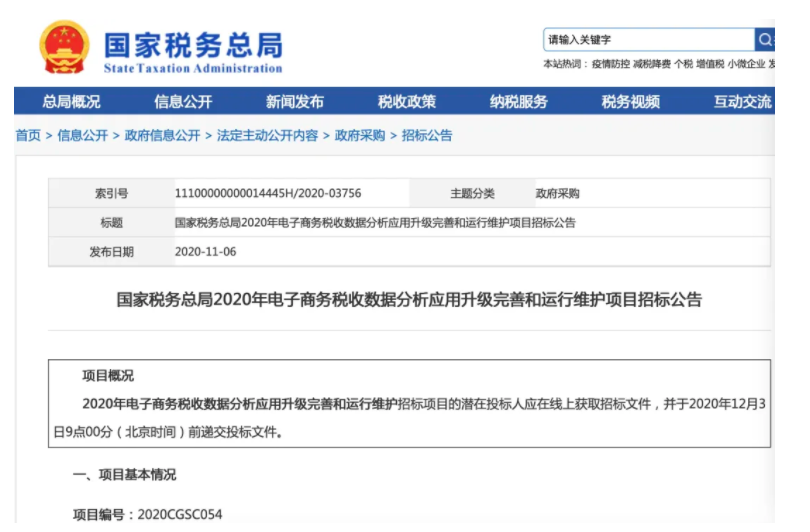Open the 总局概况 menu
The width and height of the screenshot is (810, 532).
(x=71, y=102)
